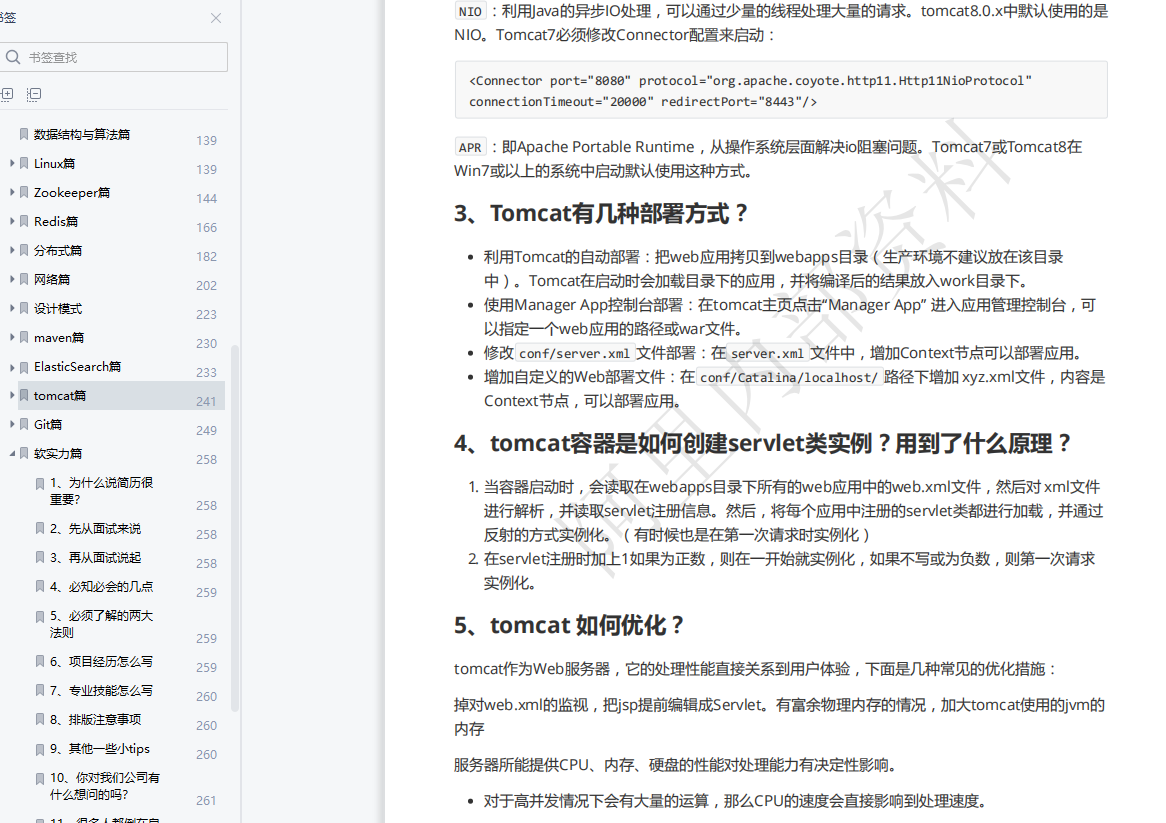Click the bookmark icon beside ElasticSearch篇
The width and height of the screenshot is (1166, 823).
click(24, 366)
